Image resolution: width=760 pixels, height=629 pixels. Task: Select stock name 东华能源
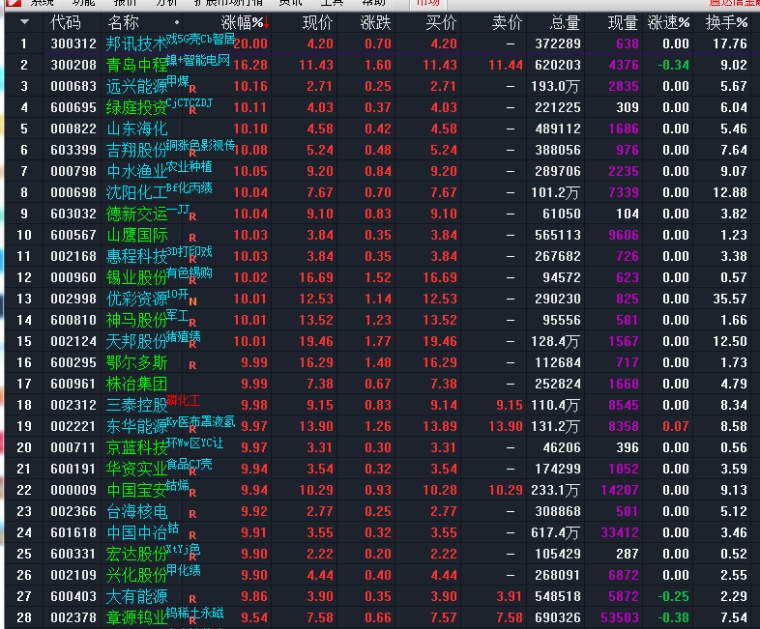pyautogui.click(x=137, y=426)
